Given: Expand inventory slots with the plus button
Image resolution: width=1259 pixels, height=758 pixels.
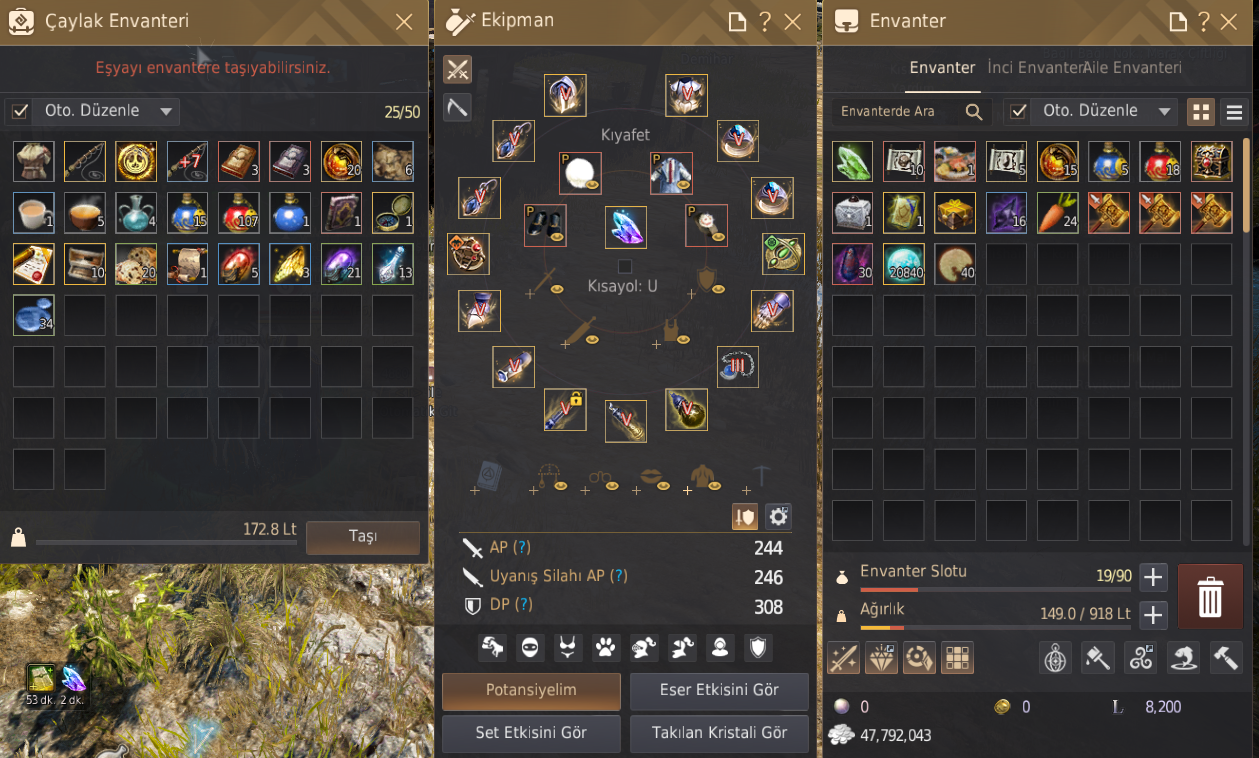Looking at the screenshot, I should (1153, 577).
